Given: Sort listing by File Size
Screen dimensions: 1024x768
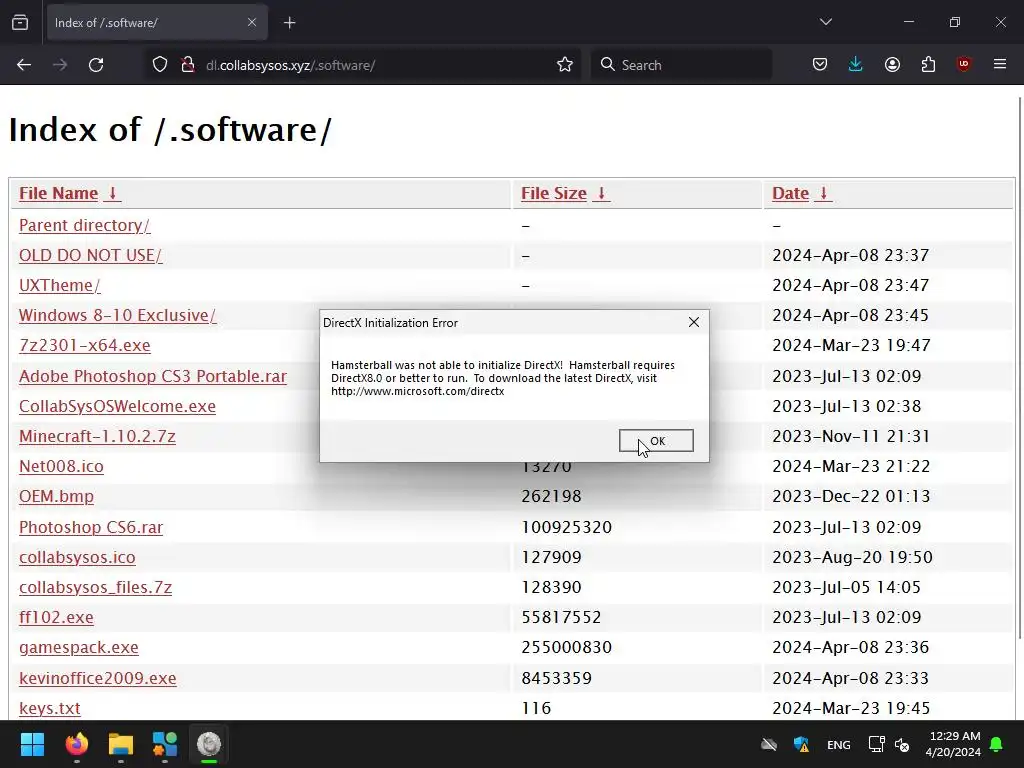Looking at the screenshot, I should (554, 193).
